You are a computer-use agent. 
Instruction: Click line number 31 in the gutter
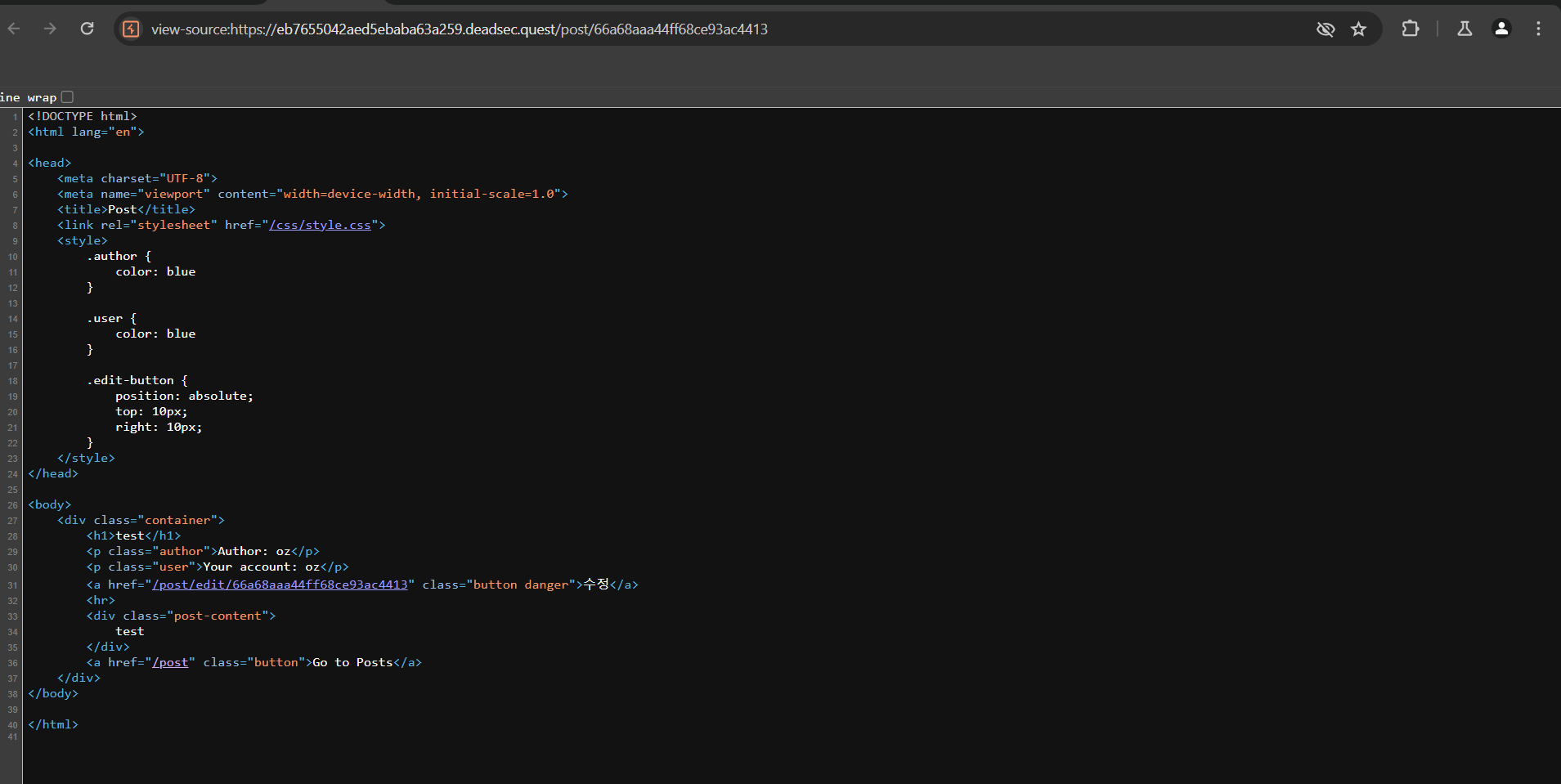(12, 585)
